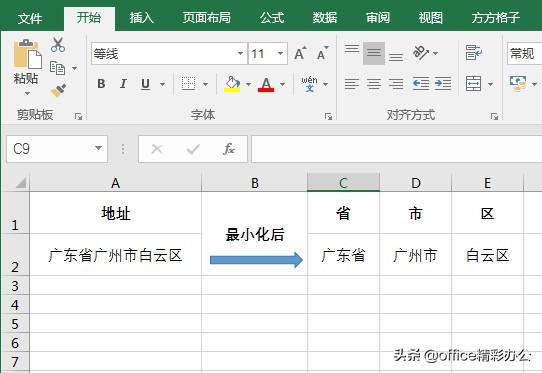542x373 pixels.
Task: Cancel formula entry with X
Action: [x=157, y=149]
